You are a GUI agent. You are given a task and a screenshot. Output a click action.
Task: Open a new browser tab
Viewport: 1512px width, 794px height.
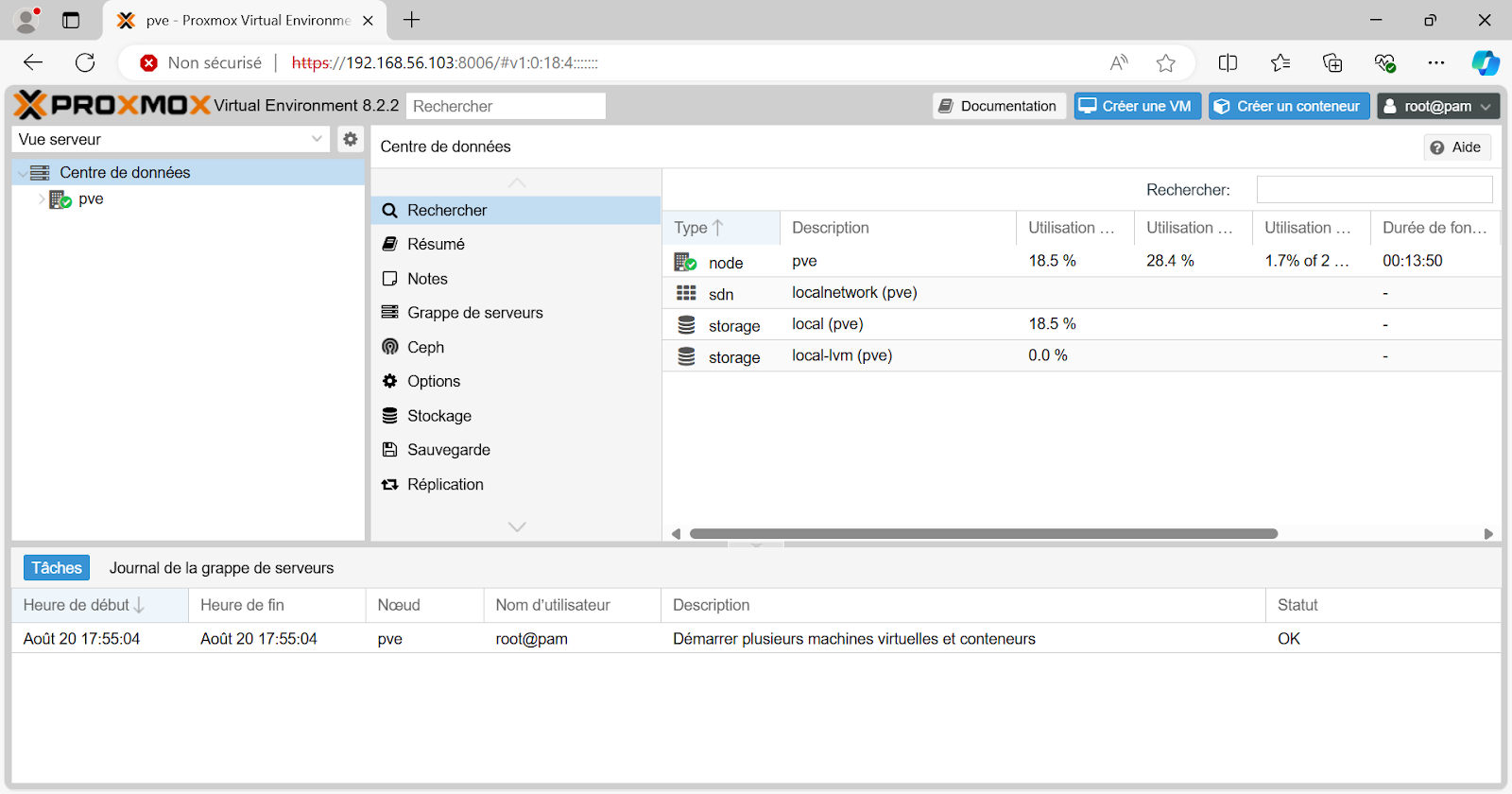(x=411, y=20)
